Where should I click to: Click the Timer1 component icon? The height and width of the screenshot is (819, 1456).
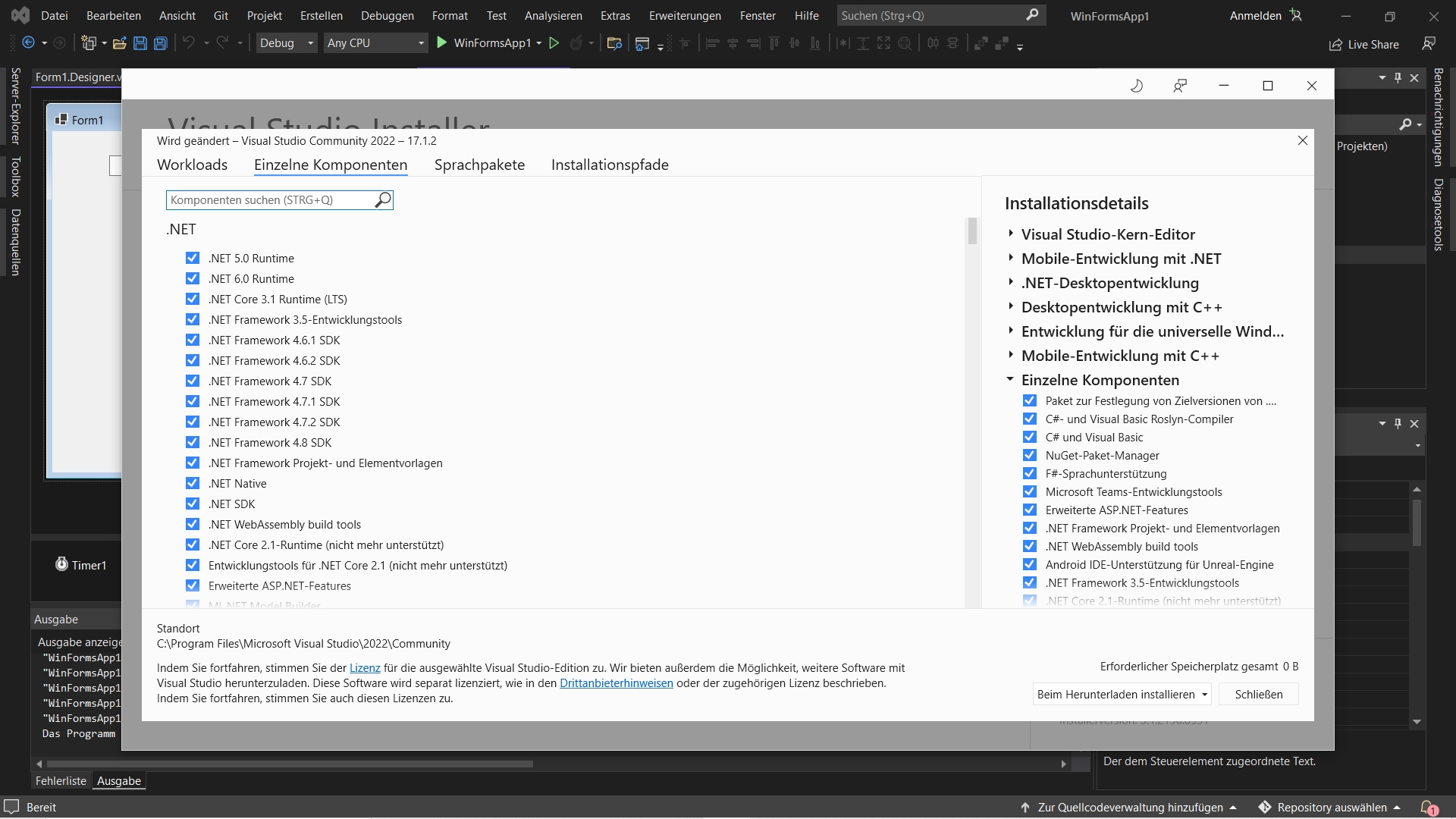[61, 564]
